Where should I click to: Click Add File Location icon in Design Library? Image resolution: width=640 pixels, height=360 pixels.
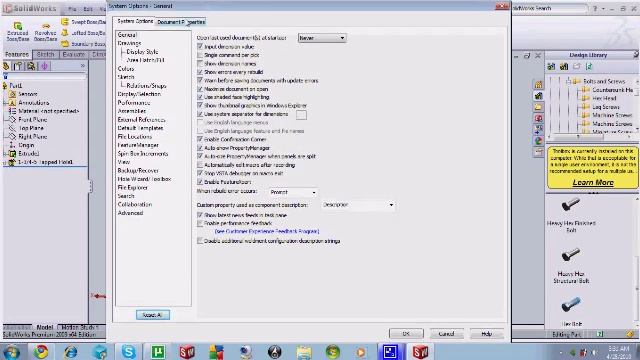pyautogui.click(x=564, y=66)
